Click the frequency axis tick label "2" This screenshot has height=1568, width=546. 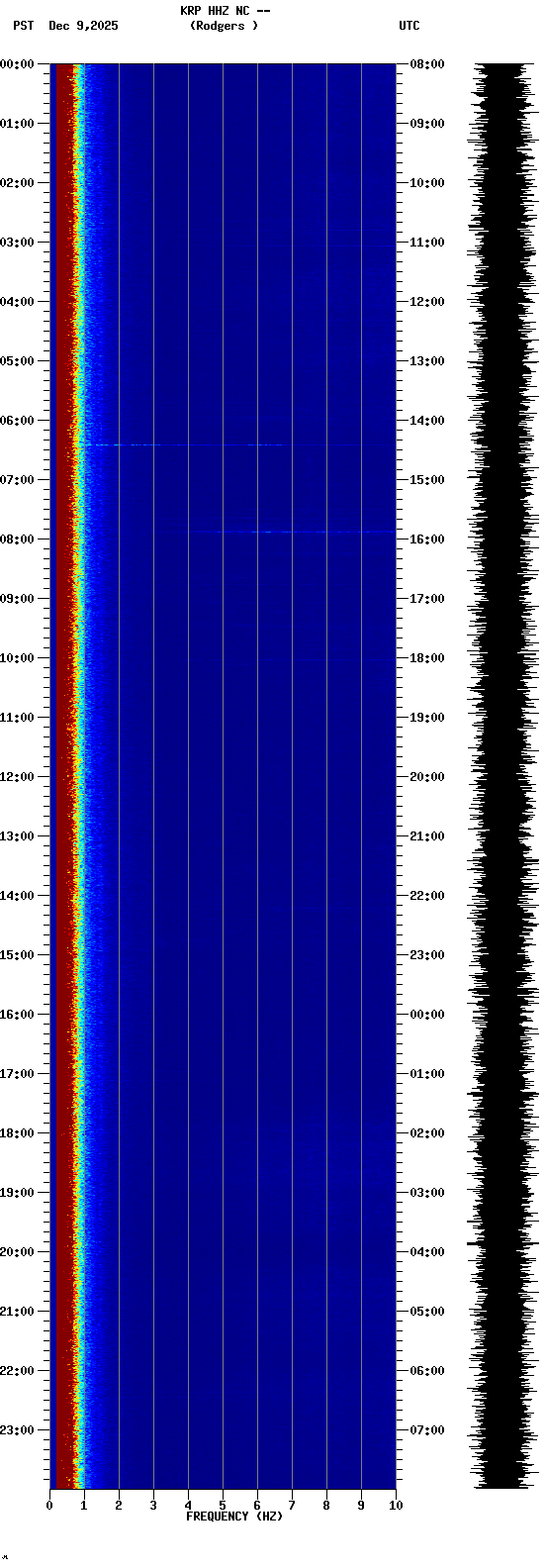tap(119, 1506)
